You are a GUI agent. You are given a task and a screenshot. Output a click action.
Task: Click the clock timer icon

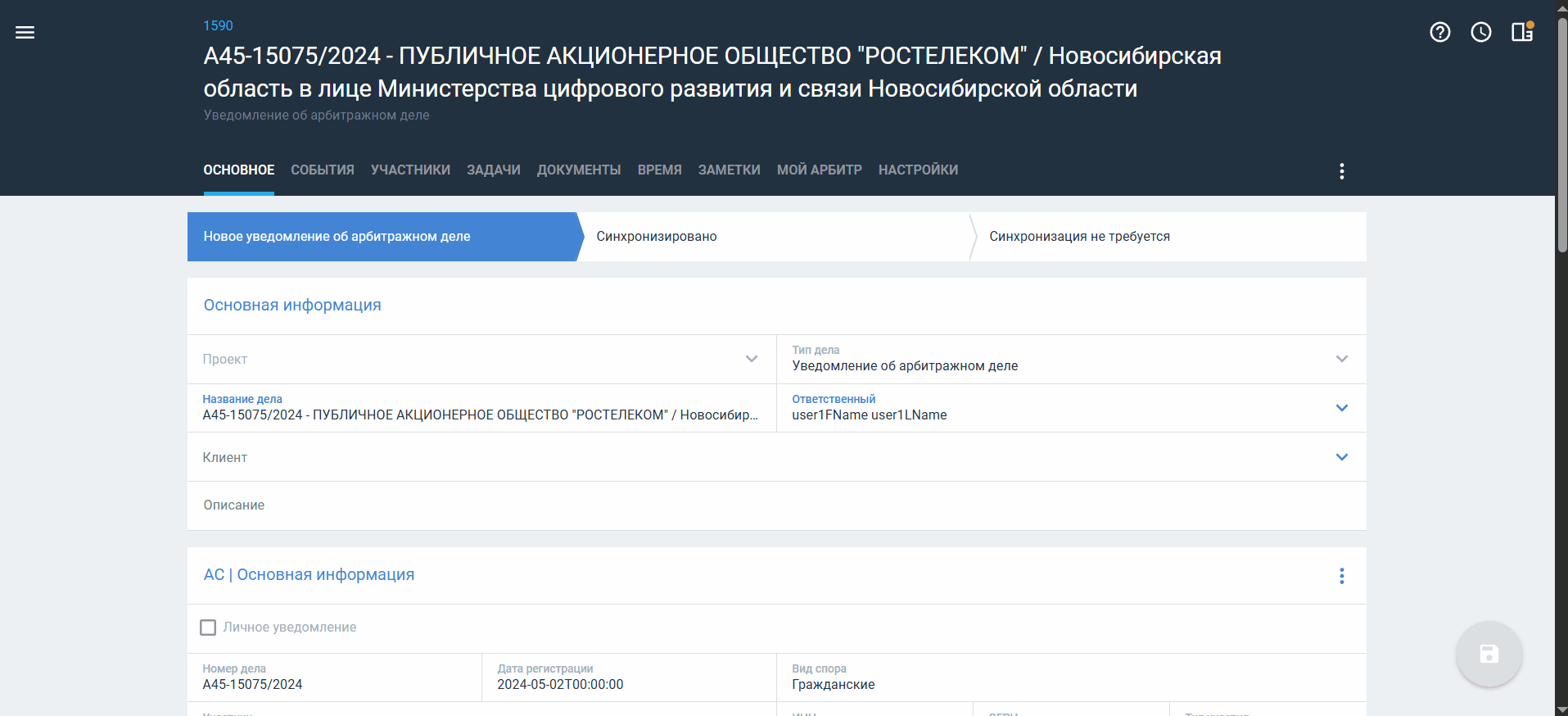[1480, 33]
